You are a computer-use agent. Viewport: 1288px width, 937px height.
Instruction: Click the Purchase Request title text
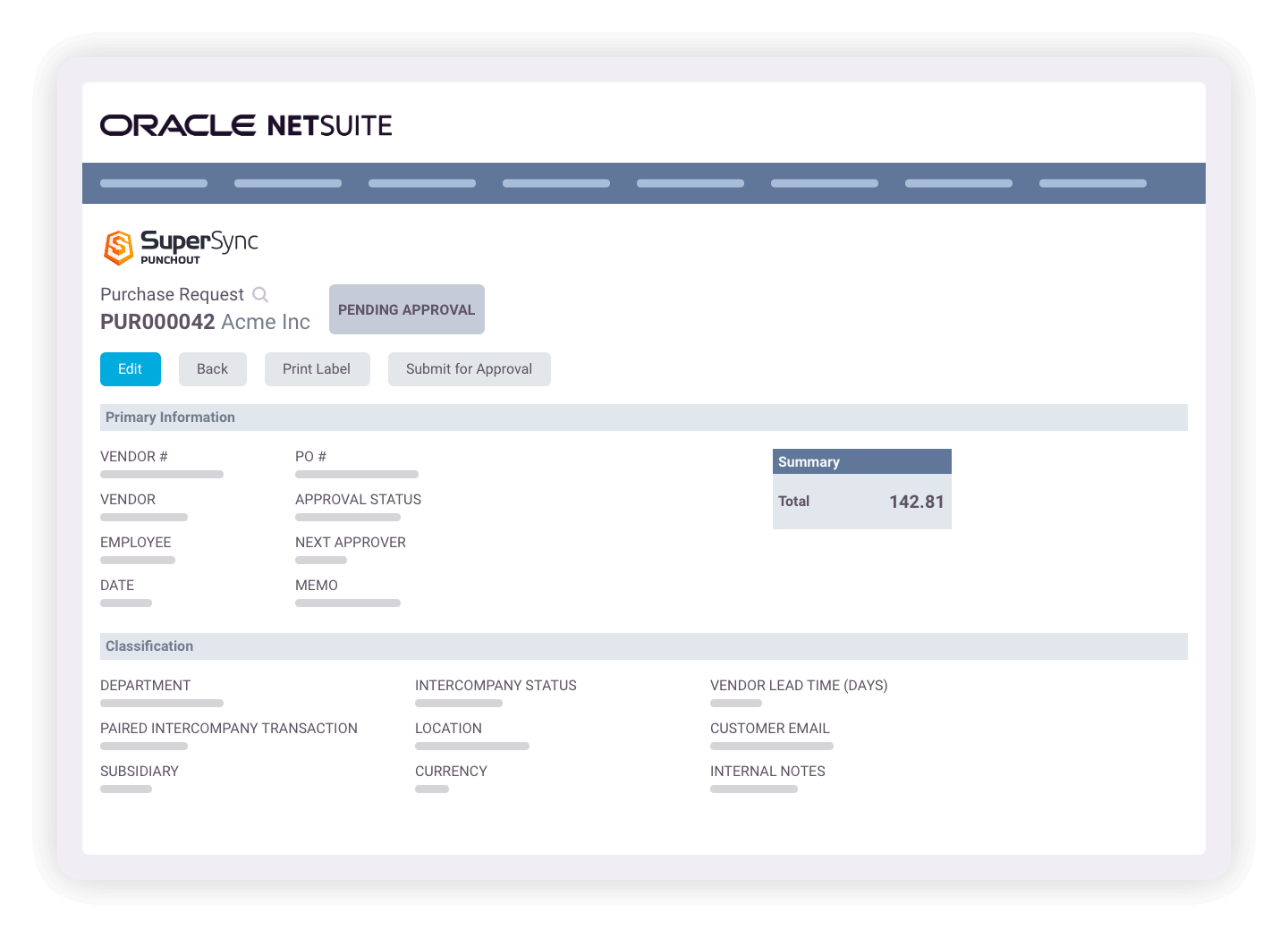pos(172,295)
